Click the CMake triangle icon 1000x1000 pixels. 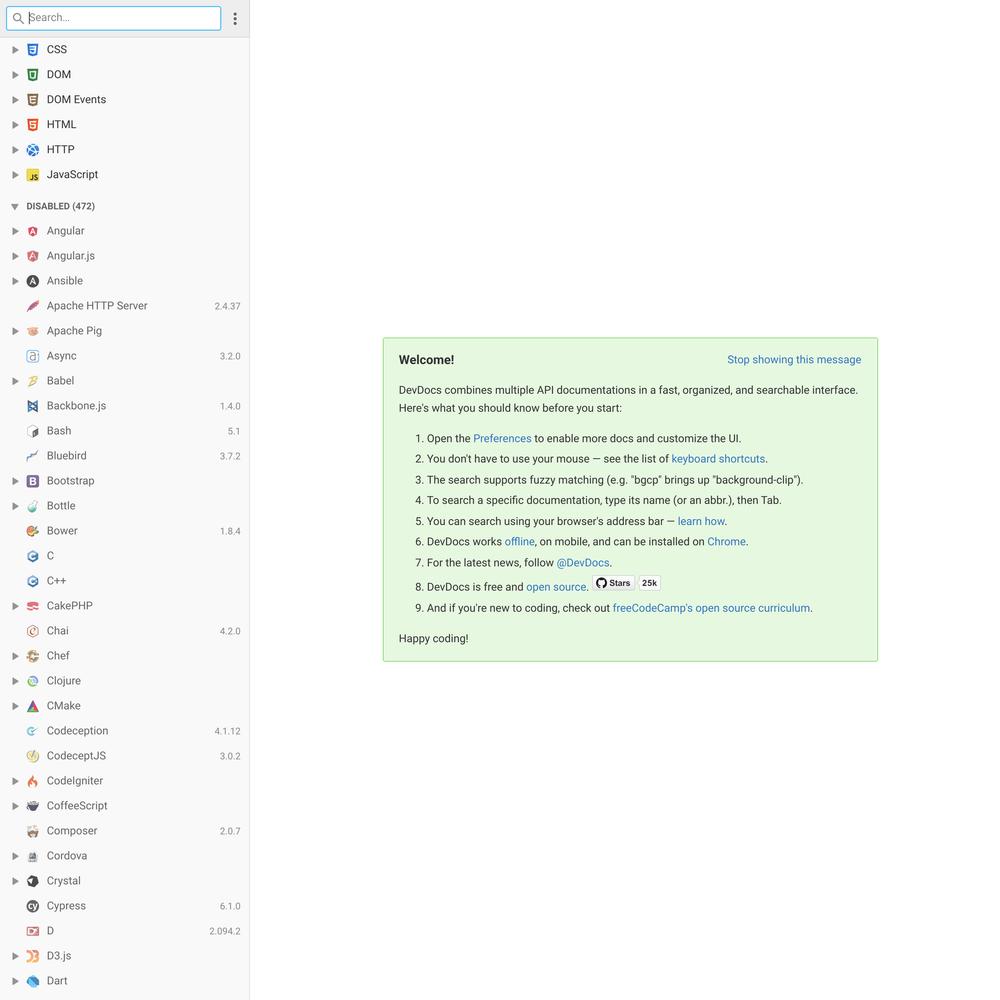[33, 706]
